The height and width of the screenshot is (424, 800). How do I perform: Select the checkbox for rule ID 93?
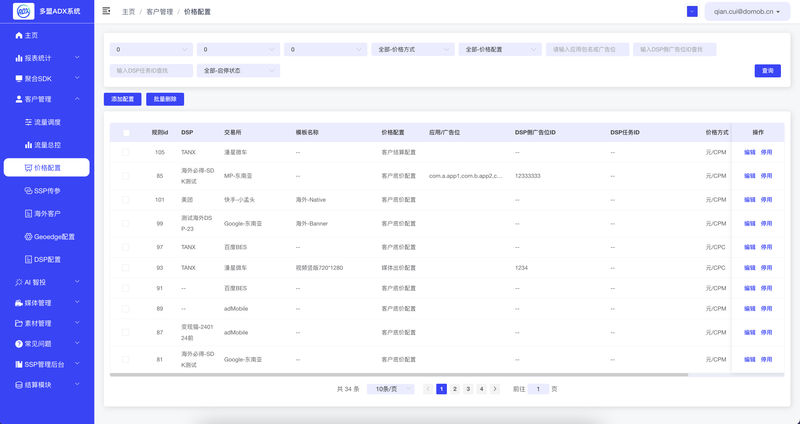pos(126,268)
